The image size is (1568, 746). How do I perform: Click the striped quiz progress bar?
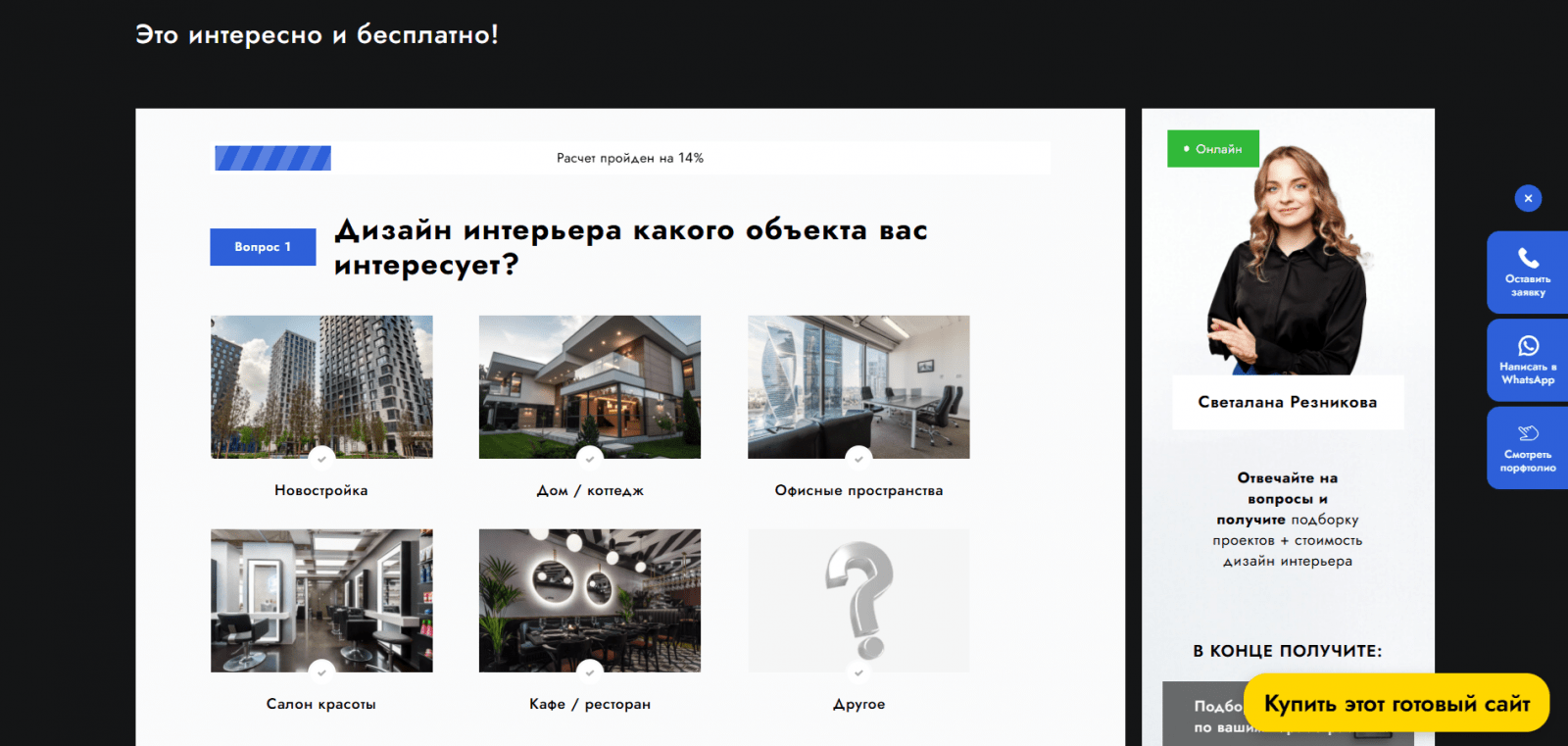coord(273,158)
